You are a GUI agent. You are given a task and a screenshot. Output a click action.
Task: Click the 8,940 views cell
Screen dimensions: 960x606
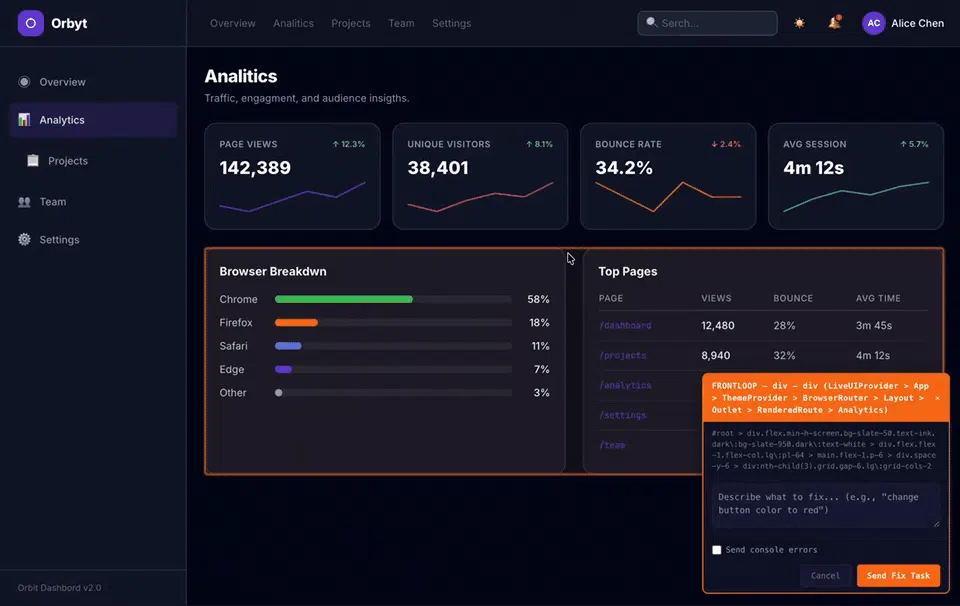[716, 355]
